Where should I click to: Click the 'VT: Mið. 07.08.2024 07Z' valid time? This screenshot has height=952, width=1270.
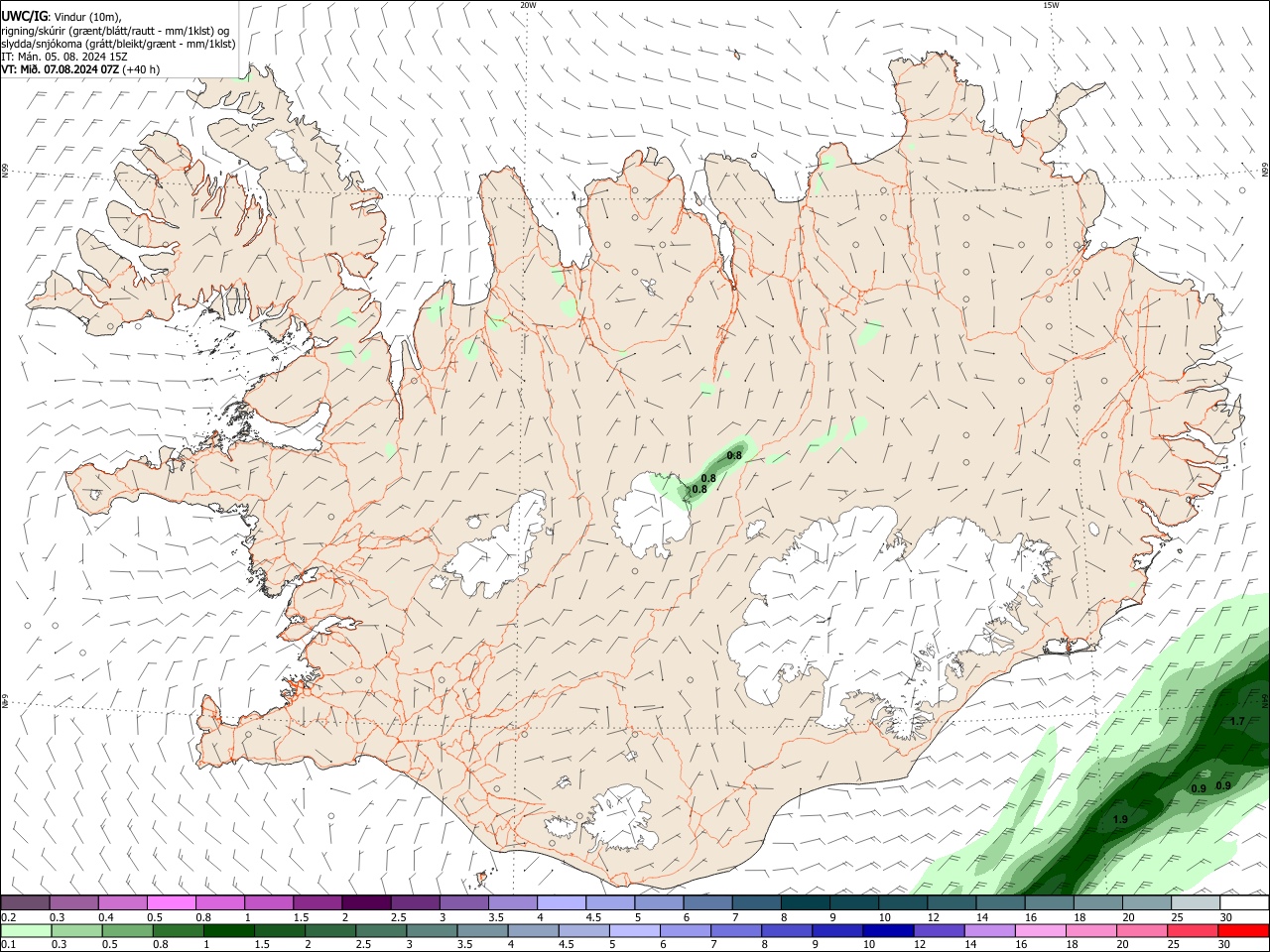(61, 69)
